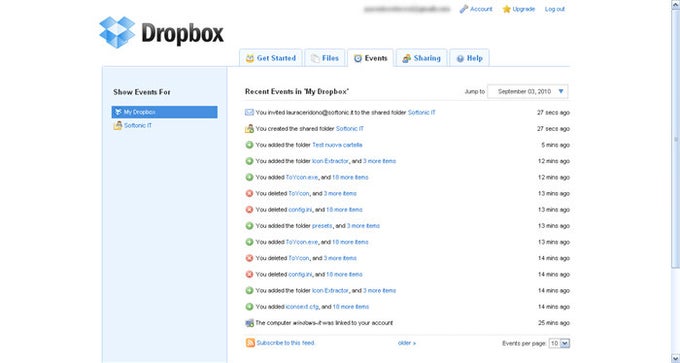Show events for the Softonic IT folder in the sidebar
The height and width of the screenshot is (363, 680).
pyautogui.click(x=137, y=126)
